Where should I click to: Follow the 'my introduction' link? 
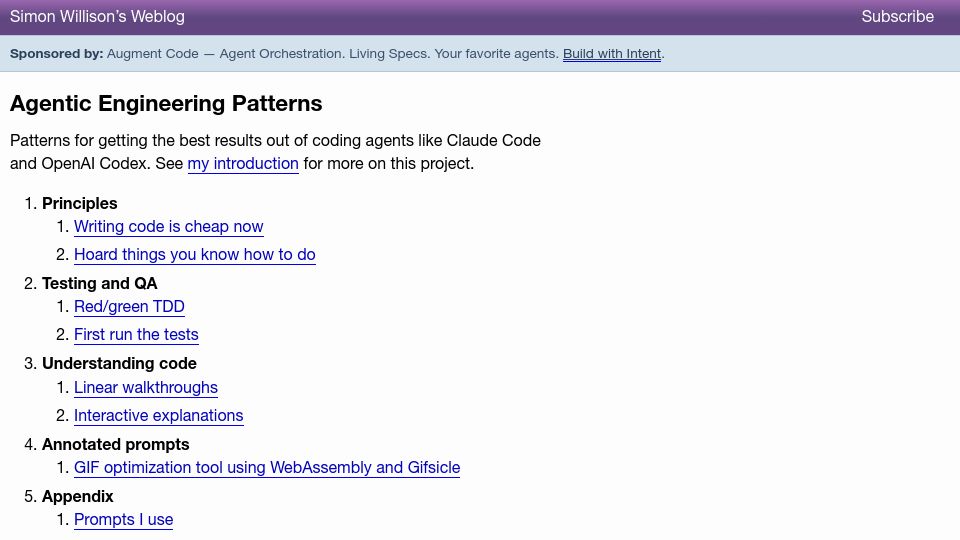pos(243,163)
